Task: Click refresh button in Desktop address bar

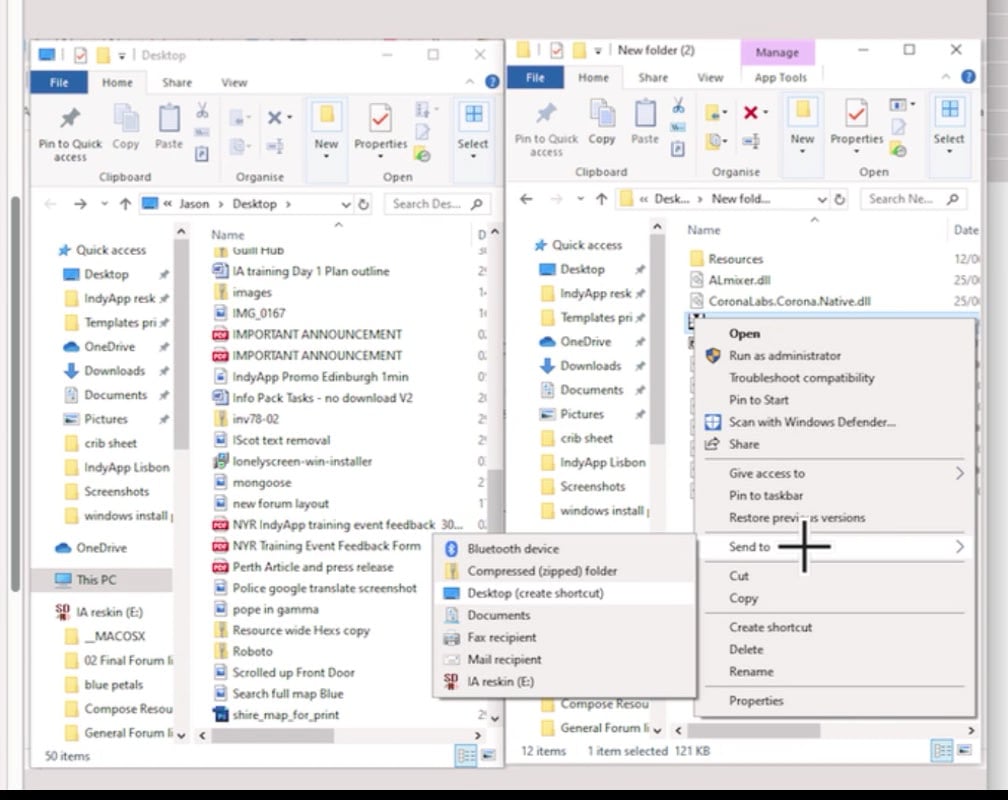Action: tap(363, 204)
